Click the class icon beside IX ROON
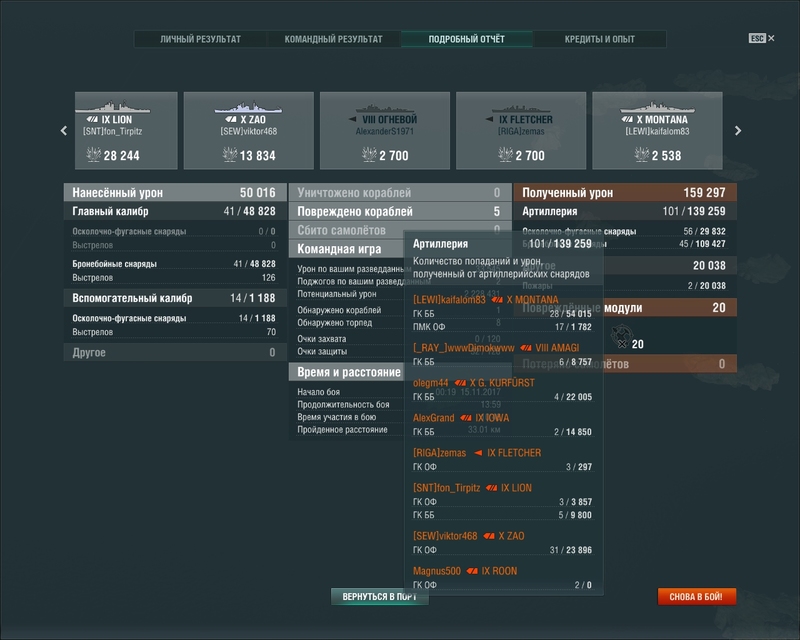This screenshot has width=800, height=640. click(472, 571)
